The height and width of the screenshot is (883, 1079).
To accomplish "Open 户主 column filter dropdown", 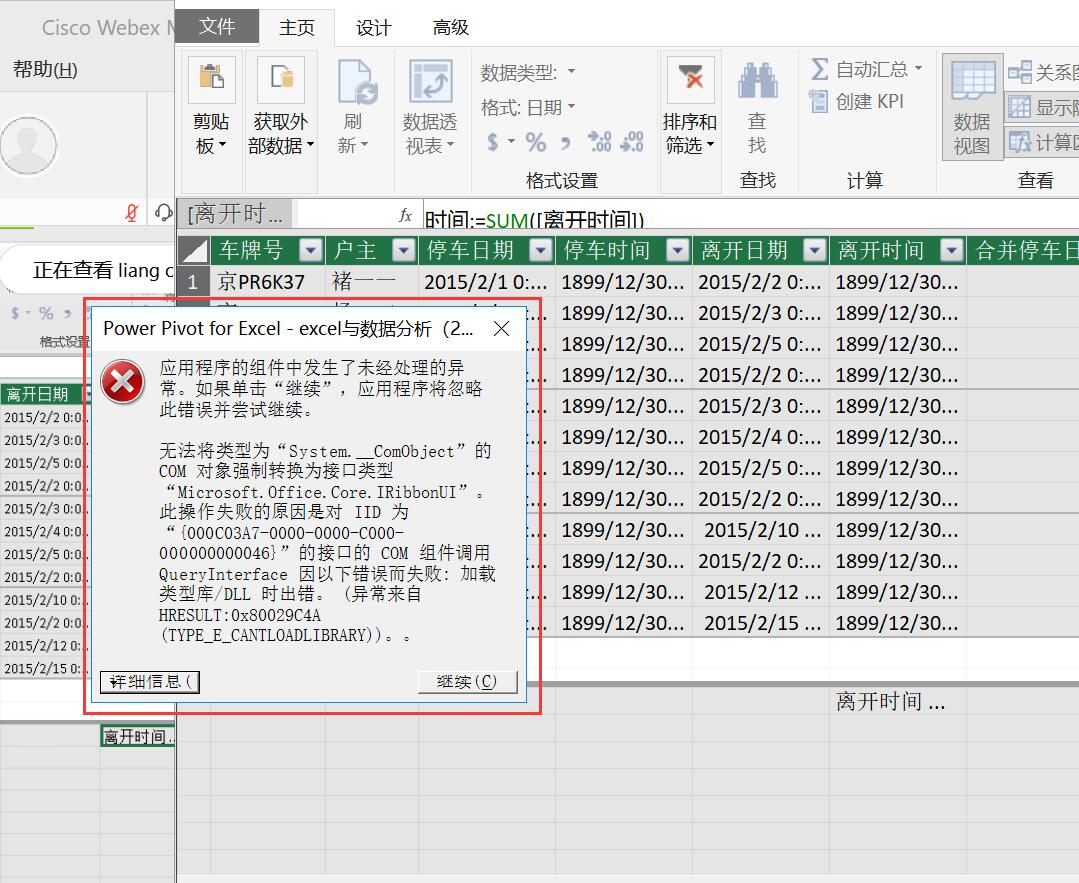I will (x=404, y=251).
